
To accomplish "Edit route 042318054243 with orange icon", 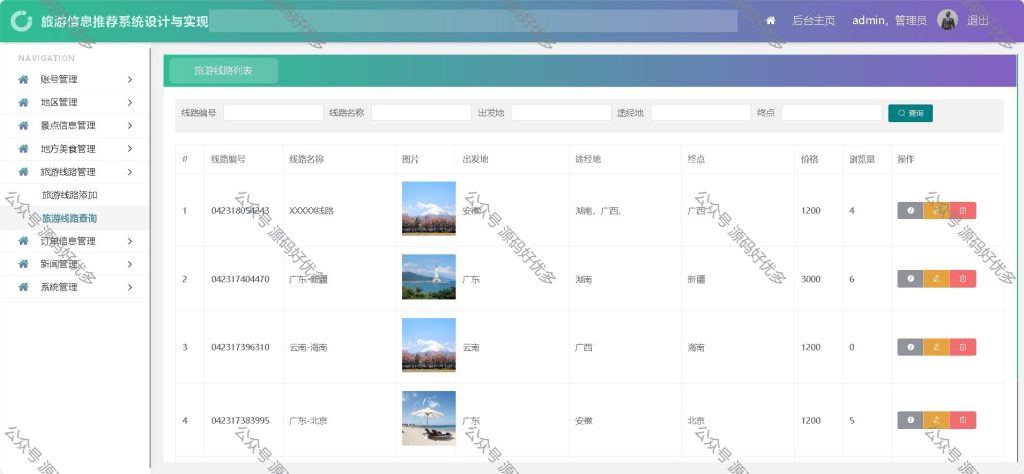I will point(936,210).
